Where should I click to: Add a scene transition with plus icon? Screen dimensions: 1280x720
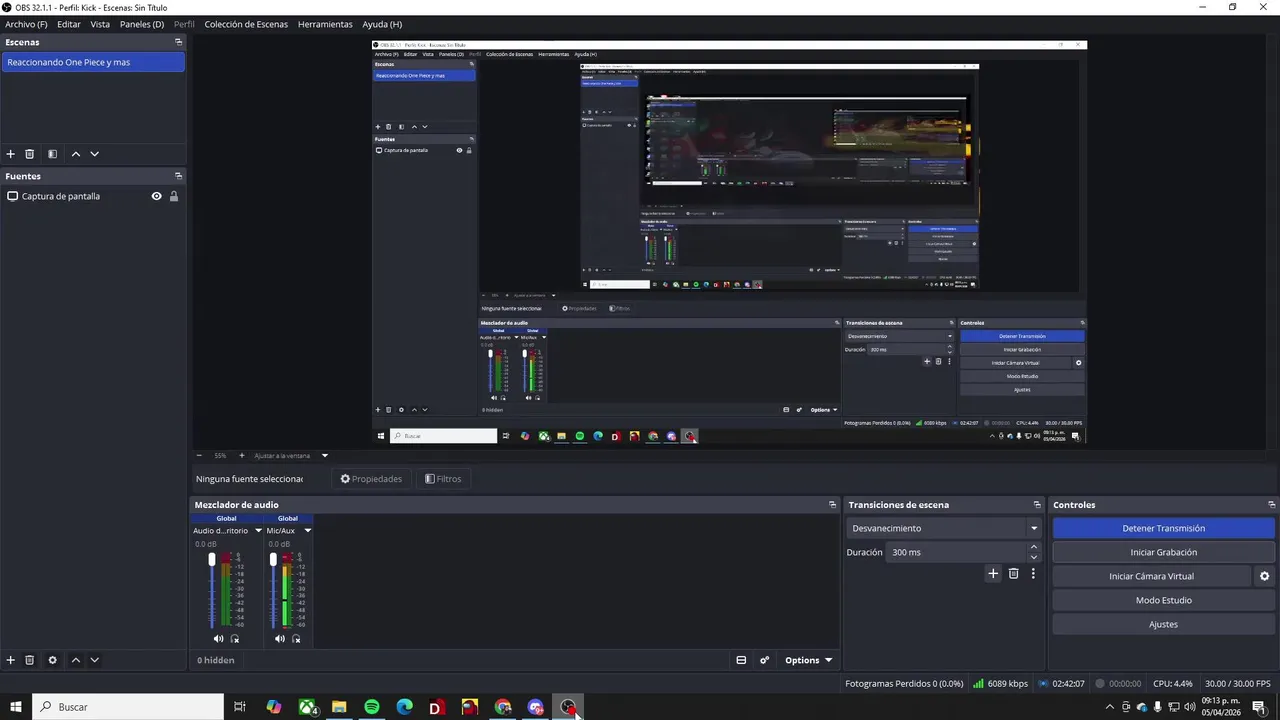click(x=993, y=574)
